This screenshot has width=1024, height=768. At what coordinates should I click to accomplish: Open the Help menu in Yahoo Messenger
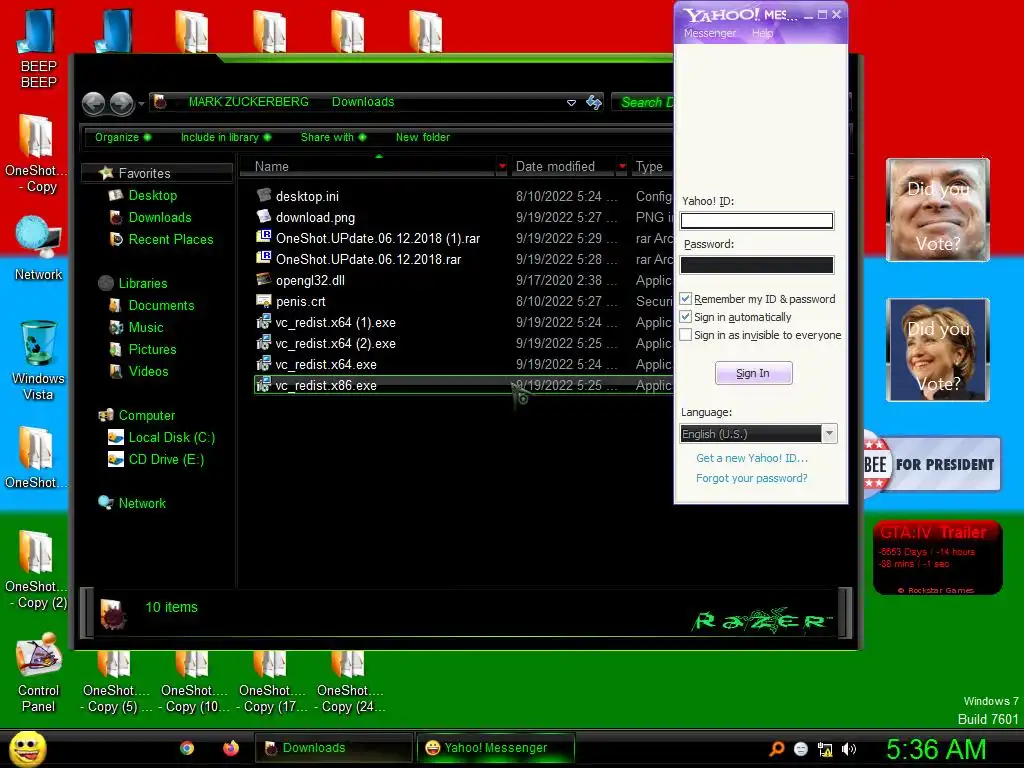[762, 33]
